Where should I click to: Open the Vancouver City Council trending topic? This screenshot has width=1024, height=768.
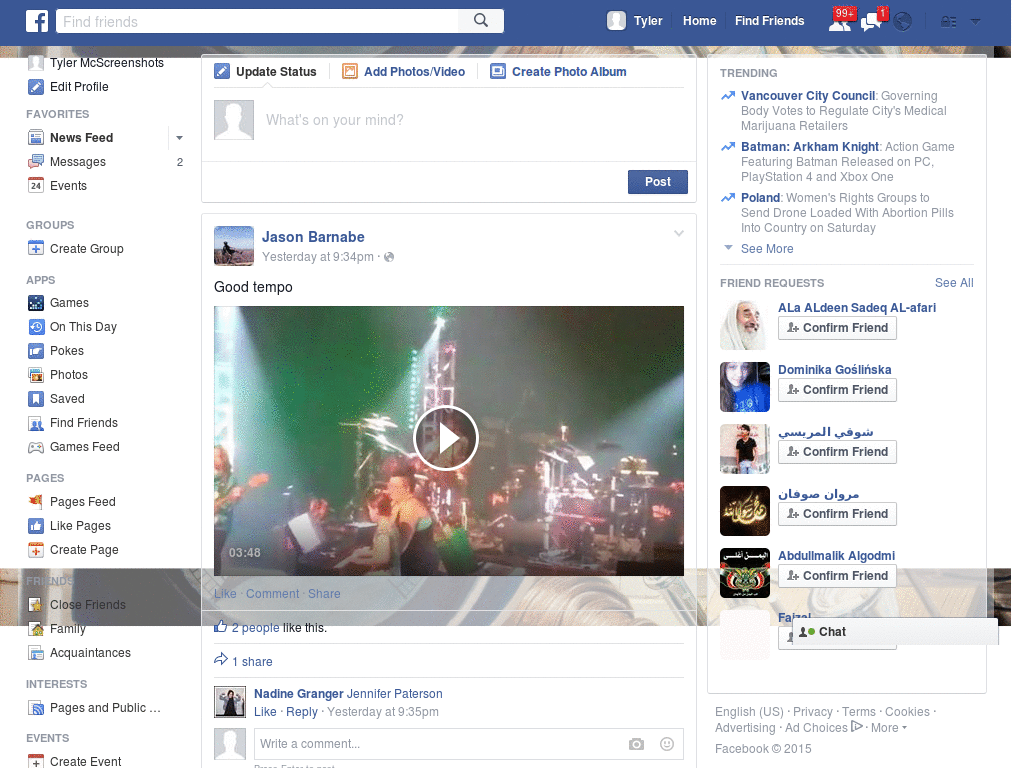(x=807, y=96)
